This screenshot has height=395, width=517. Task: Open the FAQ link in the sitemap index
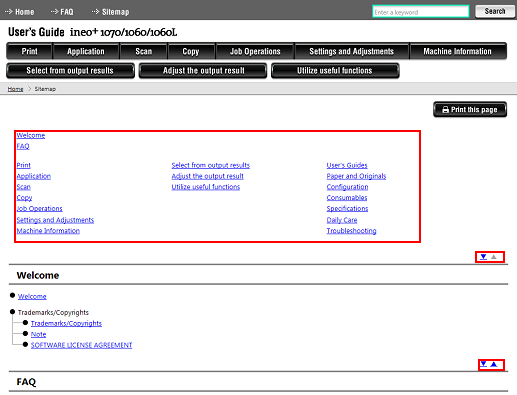(x=23, y=146)
